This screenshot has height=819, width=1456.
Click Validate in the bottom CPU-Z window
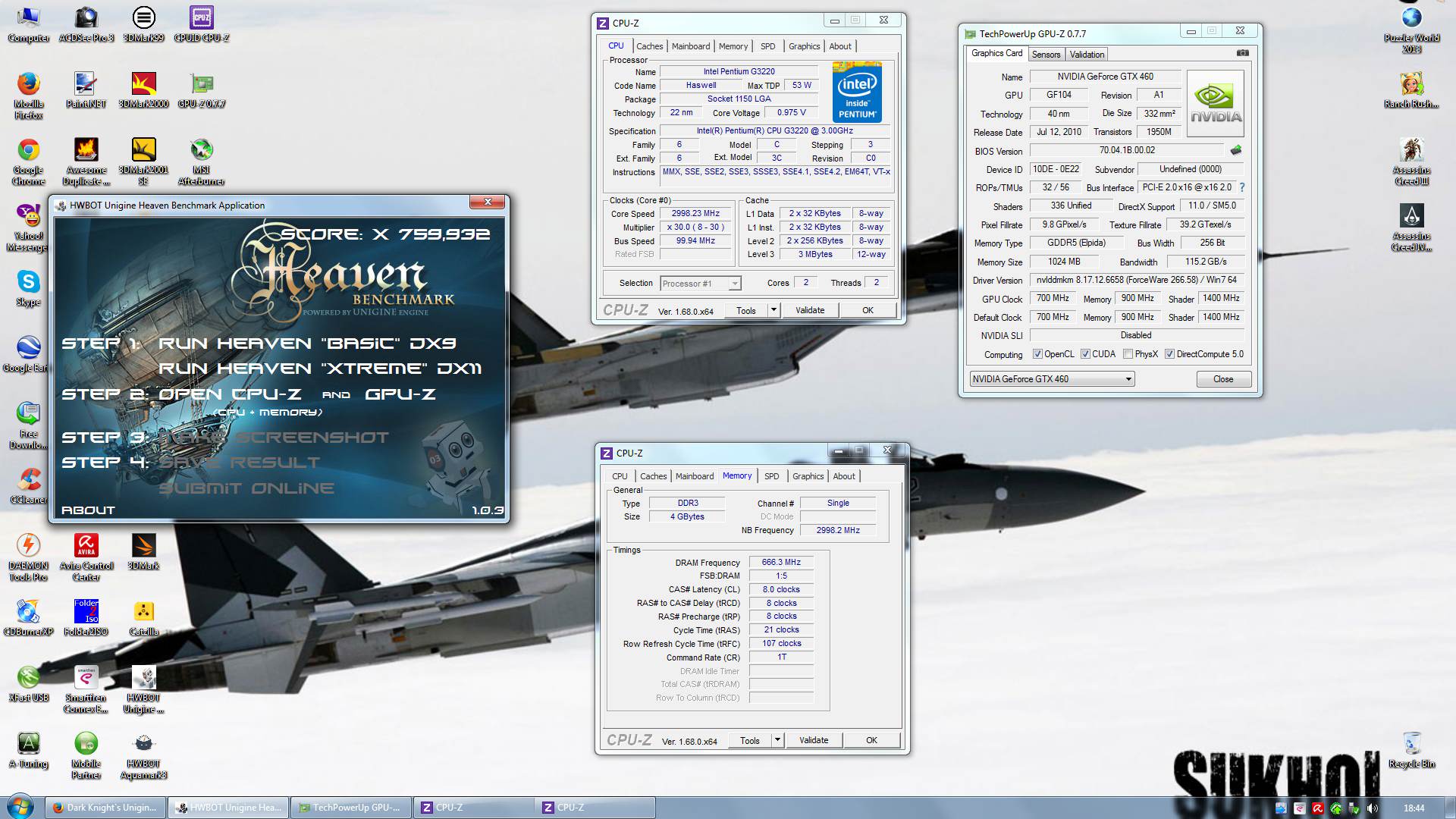(814, 740)
